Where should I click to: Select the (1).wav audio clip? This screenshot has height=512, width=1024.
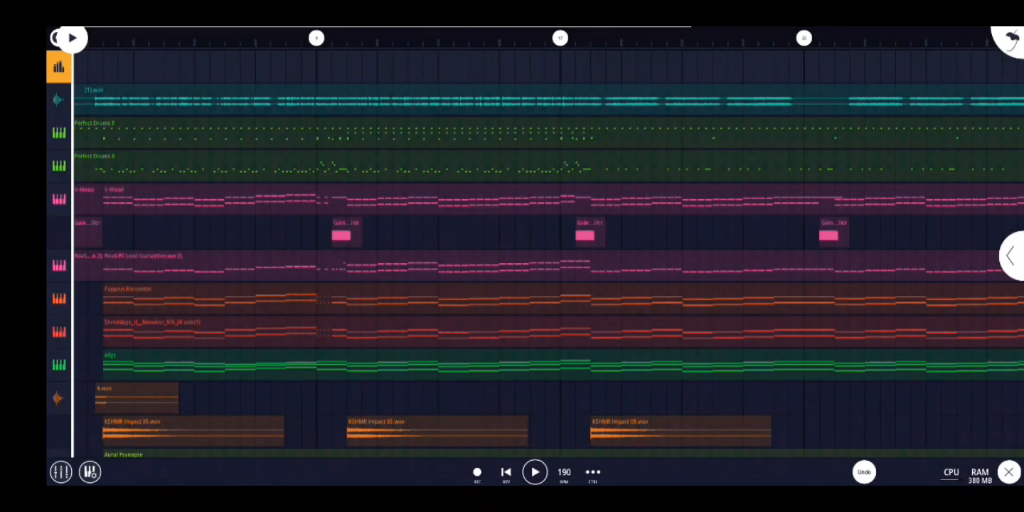pos(549,100)
